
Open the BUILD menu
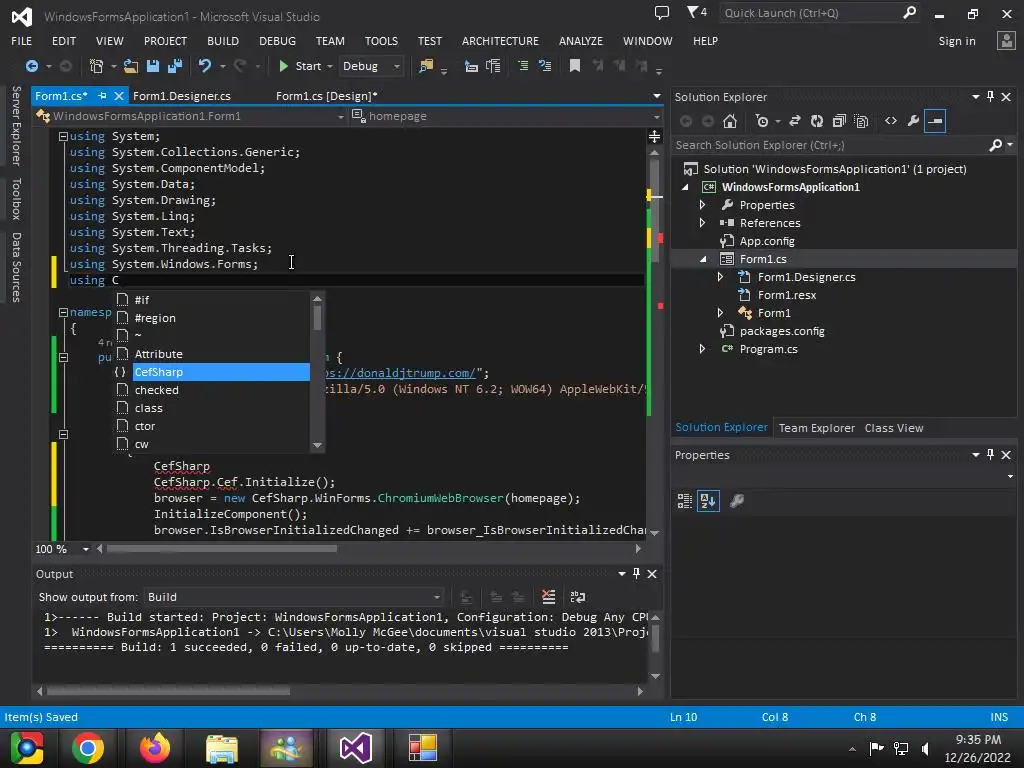pos(223,41)
